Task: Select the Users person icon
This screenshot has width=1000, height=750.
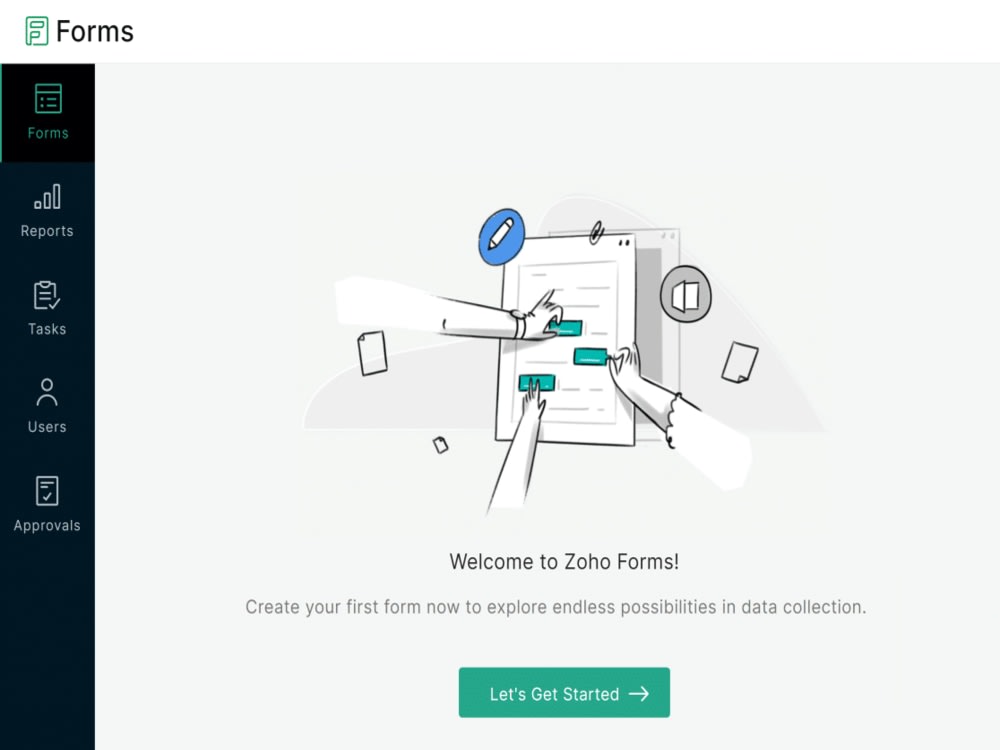Action: point(47,394)
